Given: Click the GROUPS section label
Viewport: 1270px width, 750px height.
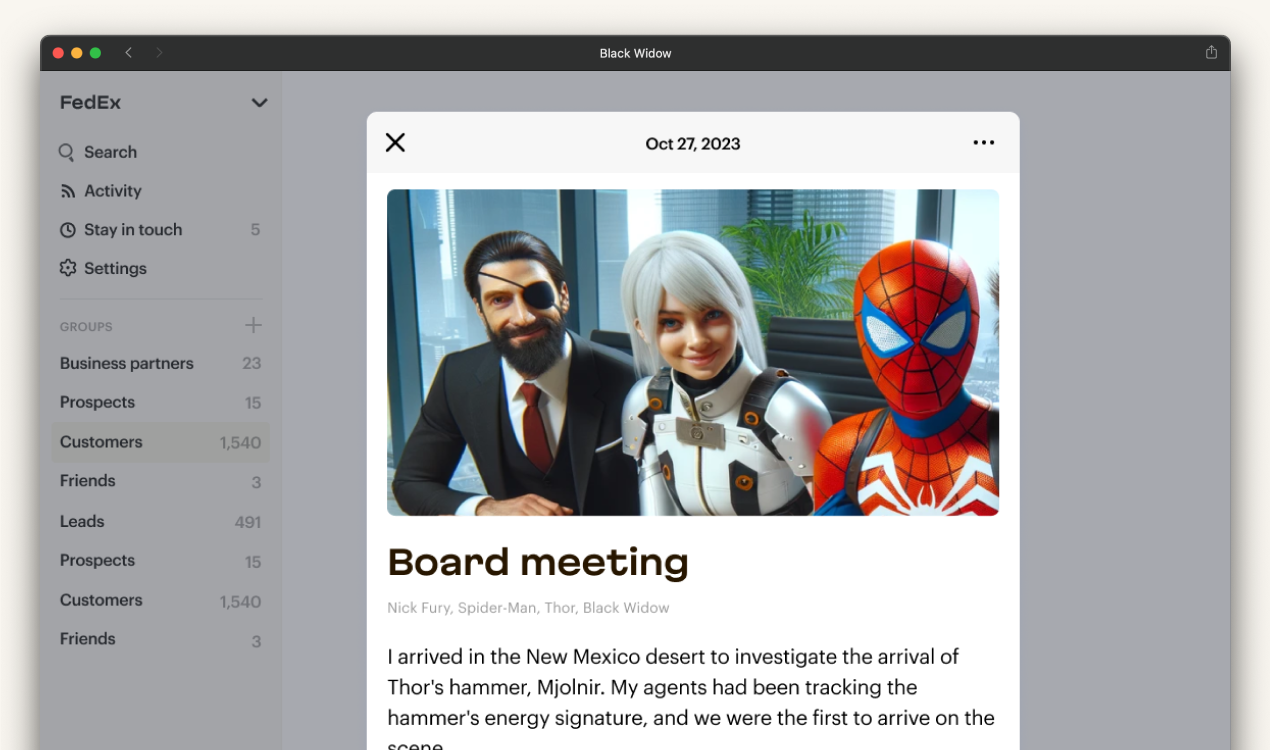Looking at the screenshot, I should pos(86,327).
